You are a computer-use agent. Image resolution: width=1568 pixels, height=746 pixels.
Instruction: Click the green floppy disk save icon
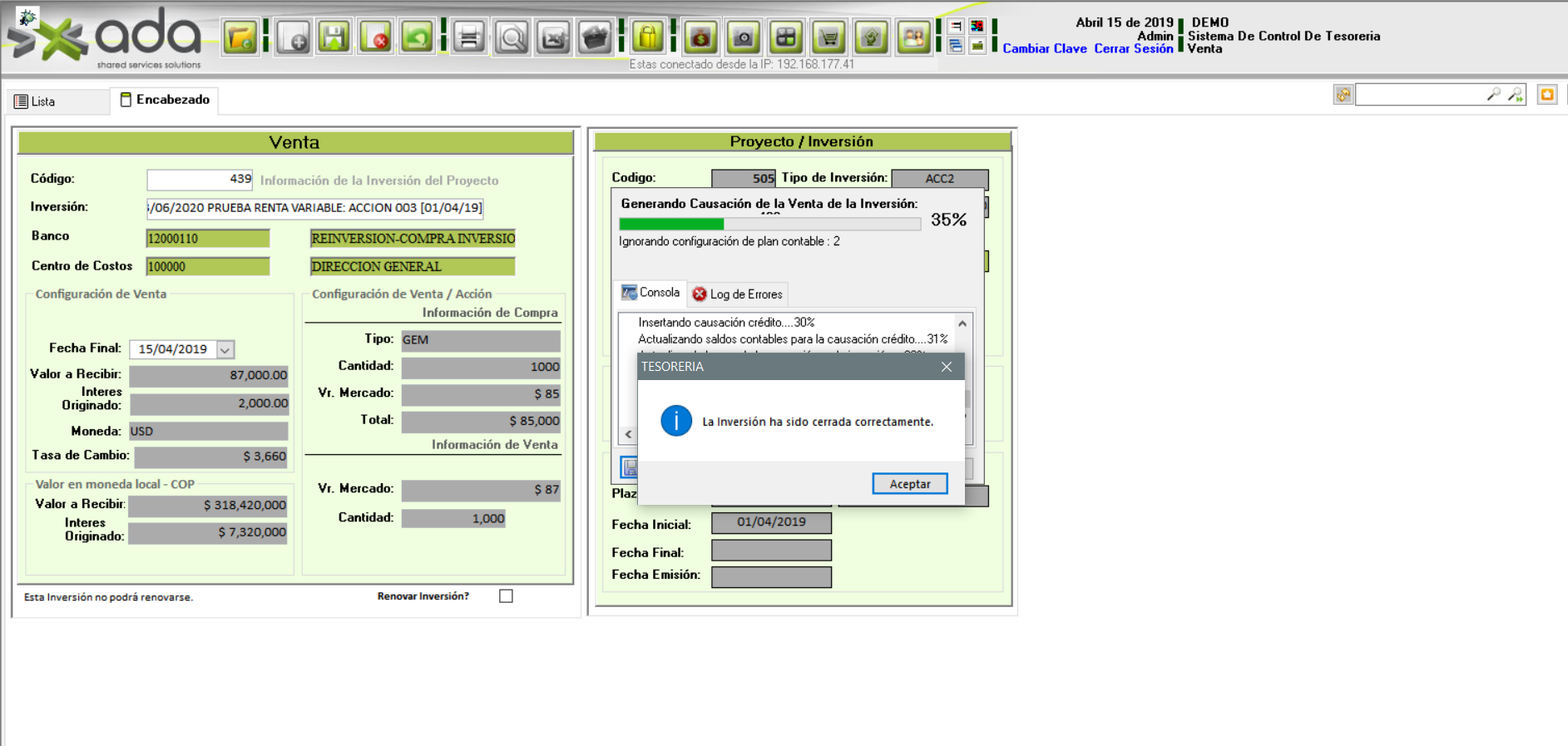point(334,37)
